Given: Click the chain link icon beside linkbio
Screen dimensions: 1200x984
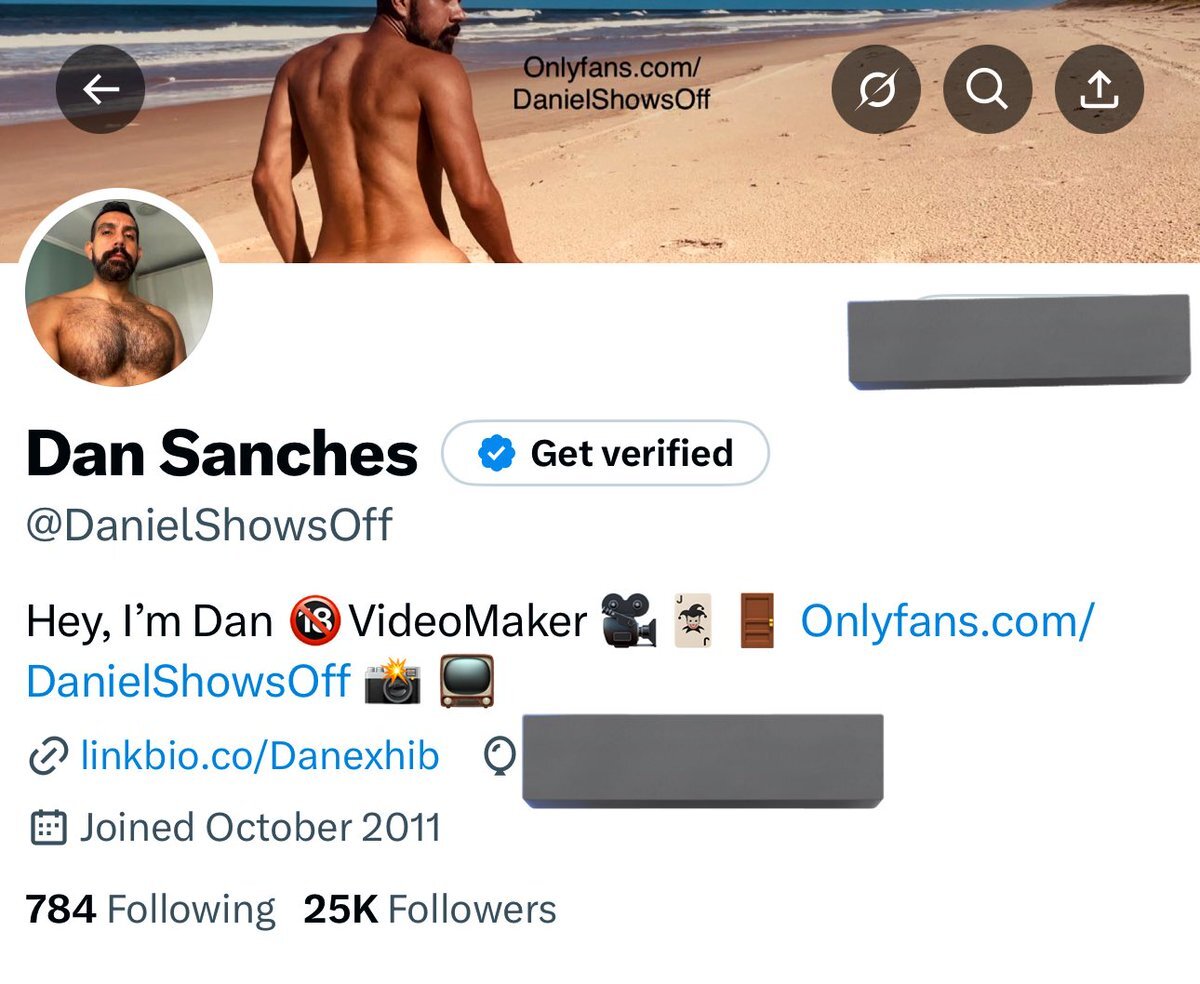Looking at the screenshot, I should (48, 757).
